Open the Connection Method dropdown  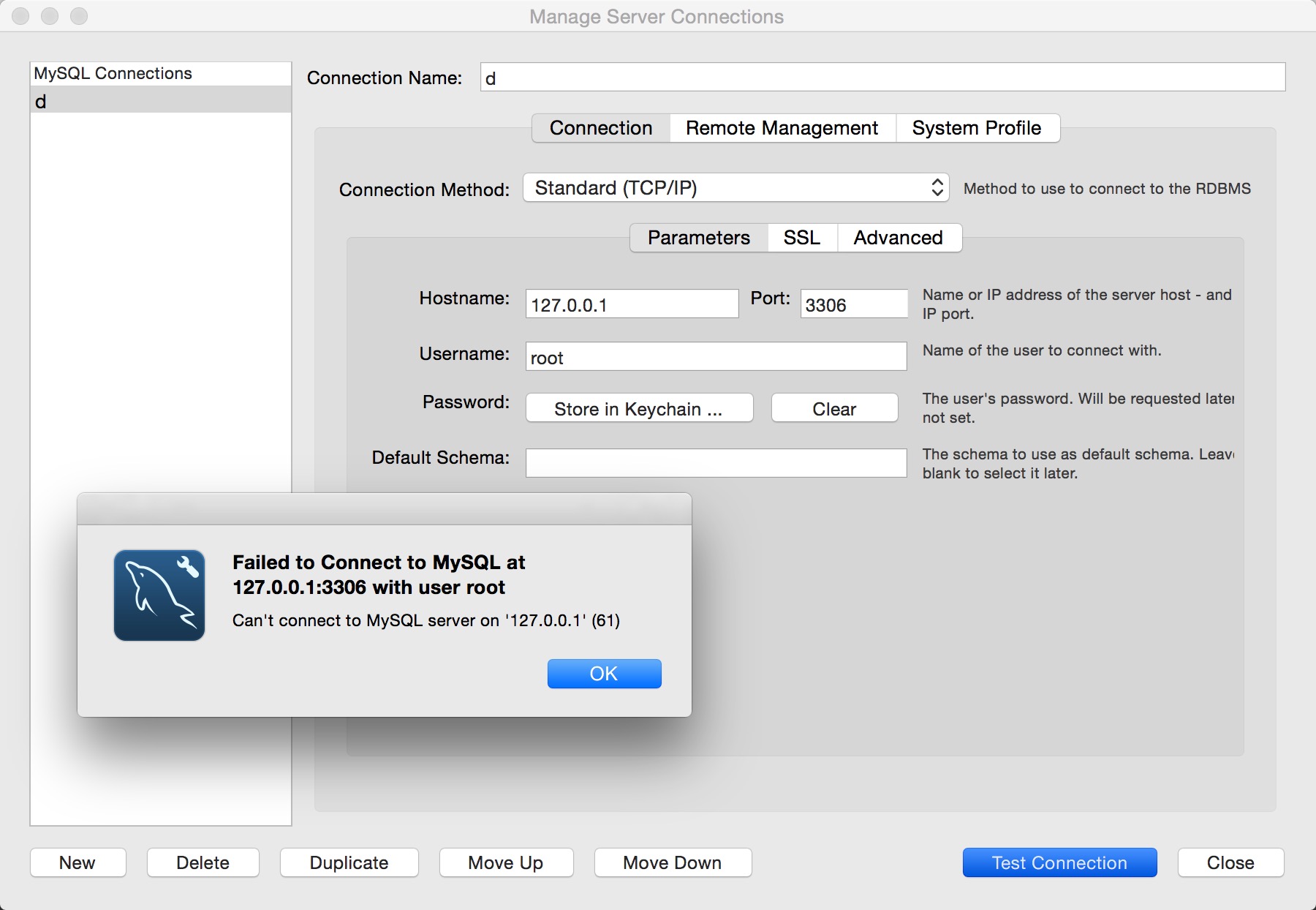(x=735, y=188)
